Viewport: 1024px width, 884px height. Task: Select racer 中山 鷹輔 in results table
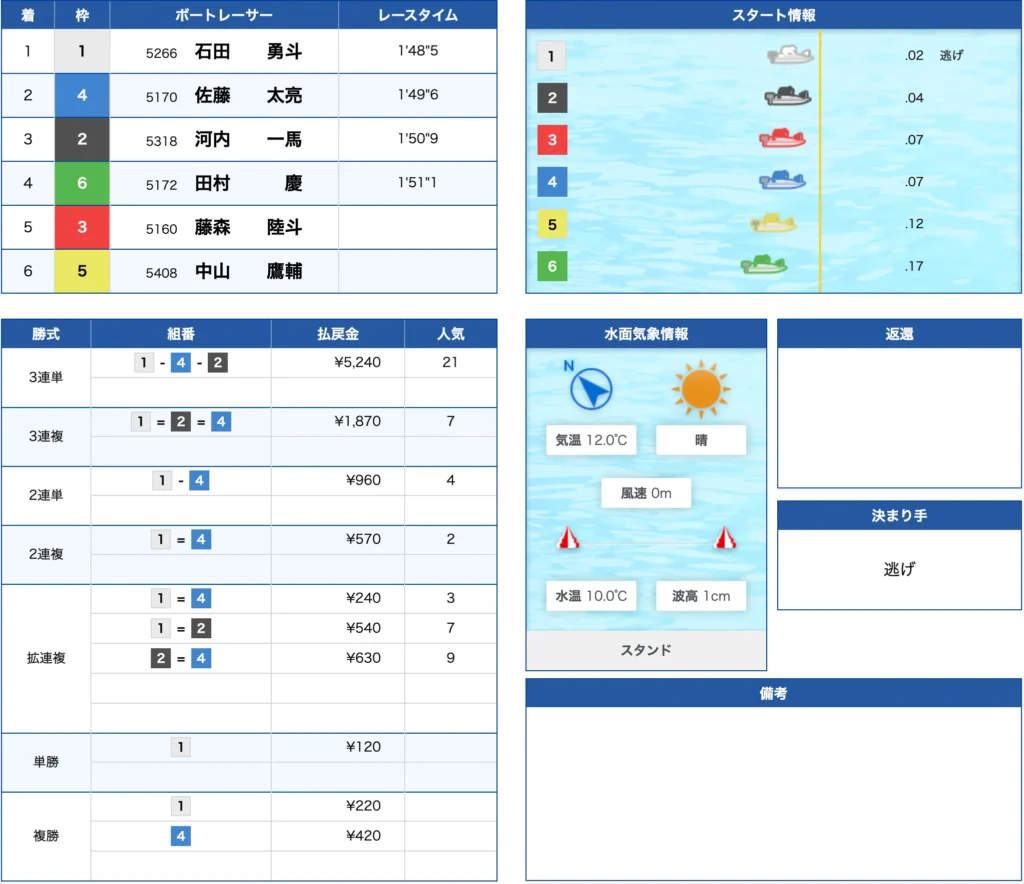tap(248, 272)
